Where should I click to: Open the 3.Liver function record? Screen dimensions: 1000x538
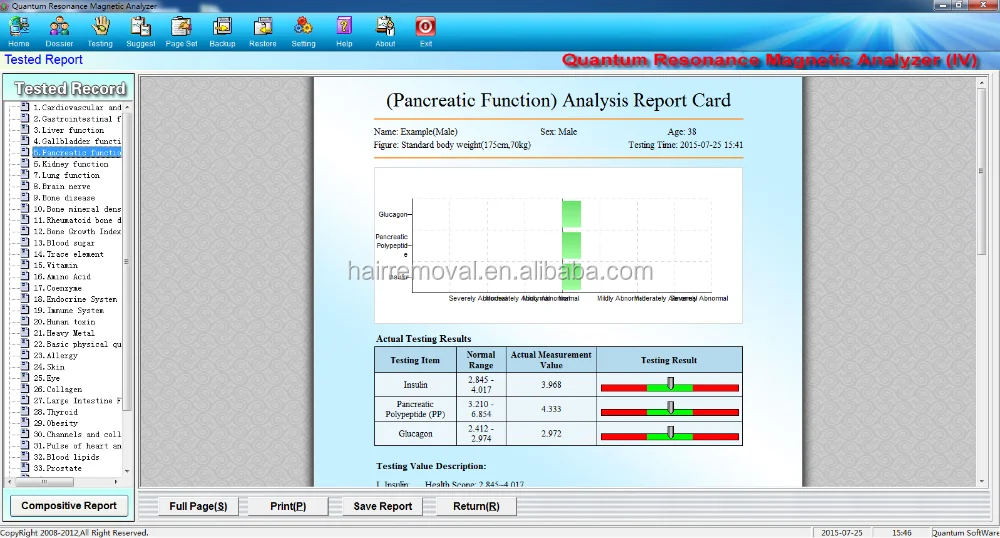(69, 130)
